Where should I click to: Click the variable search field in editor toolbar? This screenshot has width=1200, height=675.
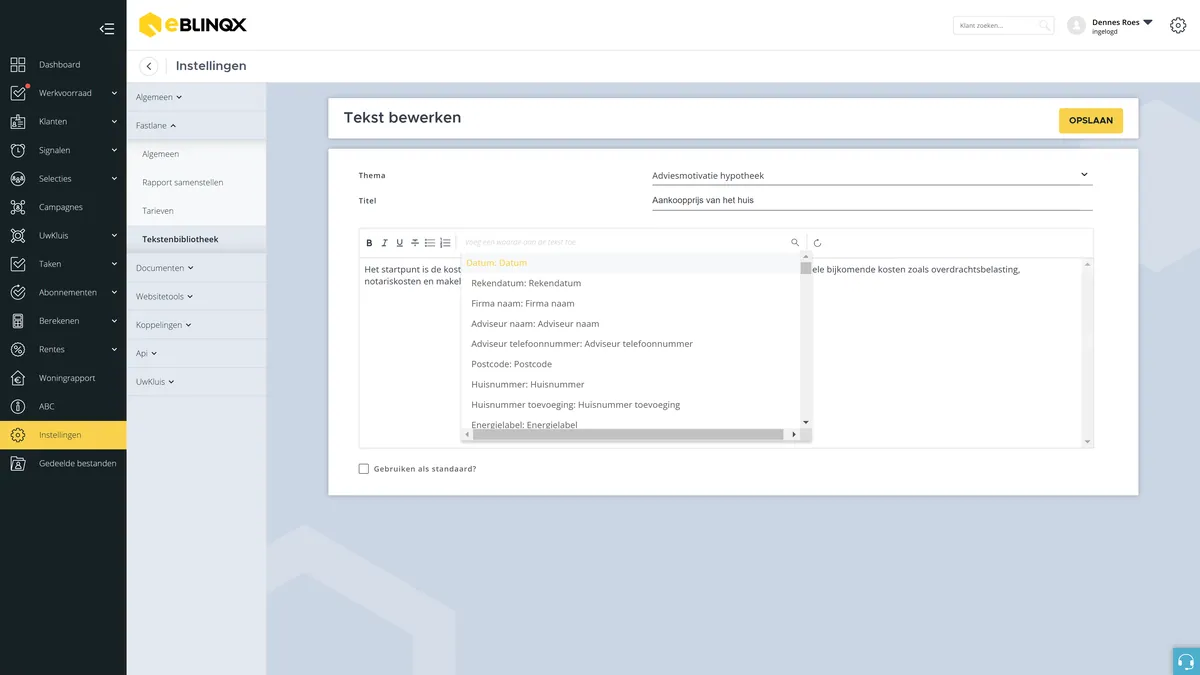[625, 243]
